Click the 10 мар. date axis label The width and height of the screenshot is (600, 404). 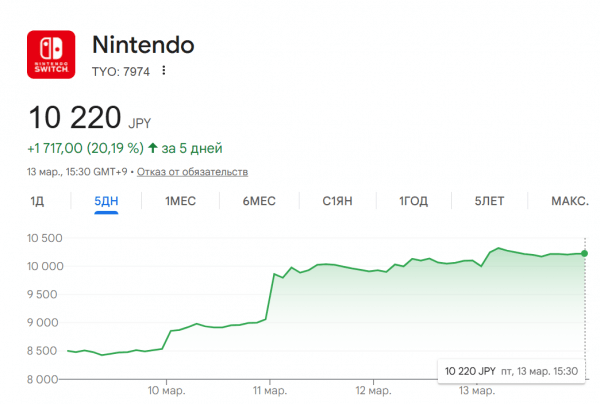click(166, 388)
